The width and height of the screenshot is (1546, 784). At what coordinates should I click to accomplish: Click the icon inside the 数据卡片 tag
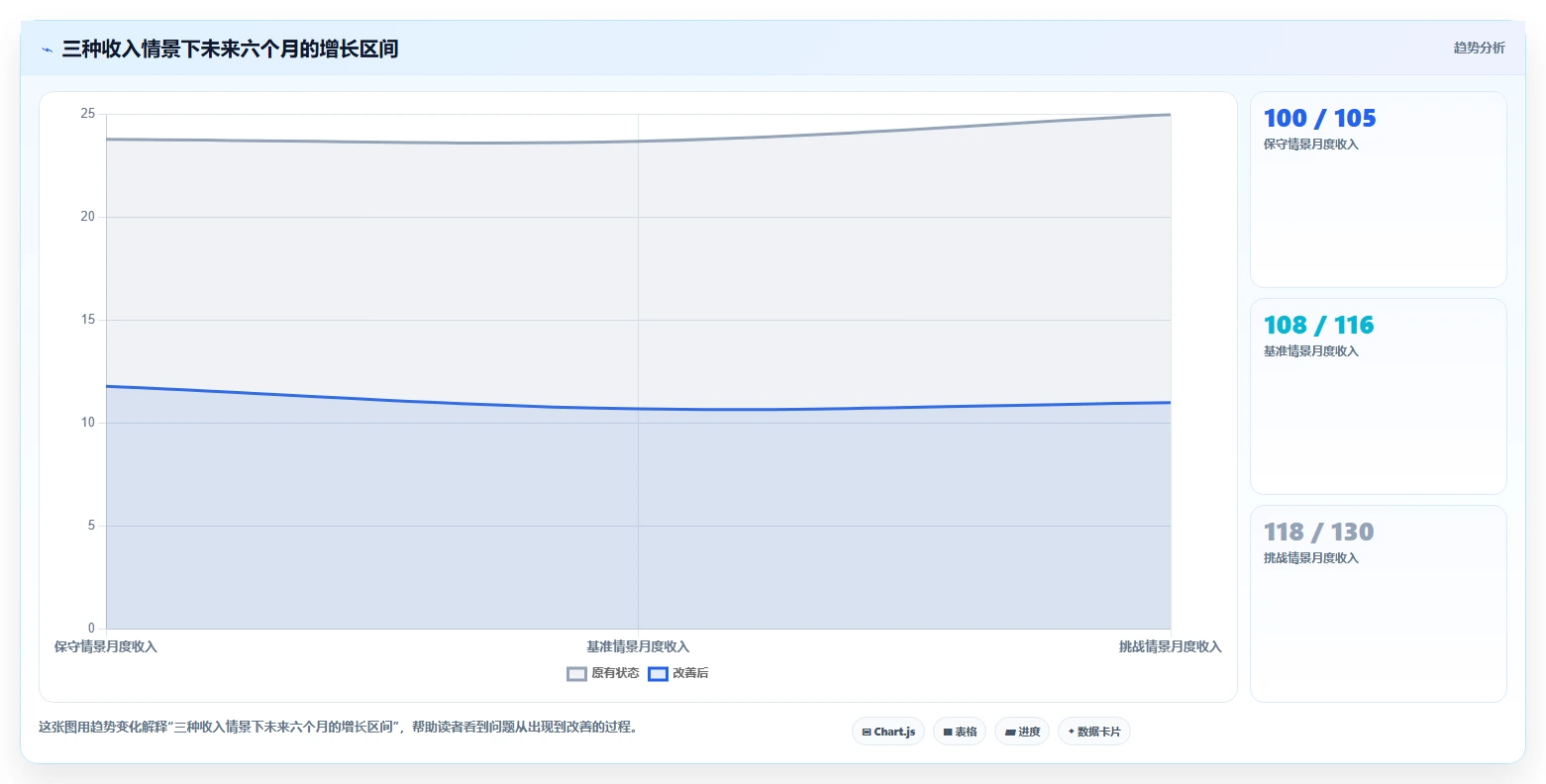1072,732
